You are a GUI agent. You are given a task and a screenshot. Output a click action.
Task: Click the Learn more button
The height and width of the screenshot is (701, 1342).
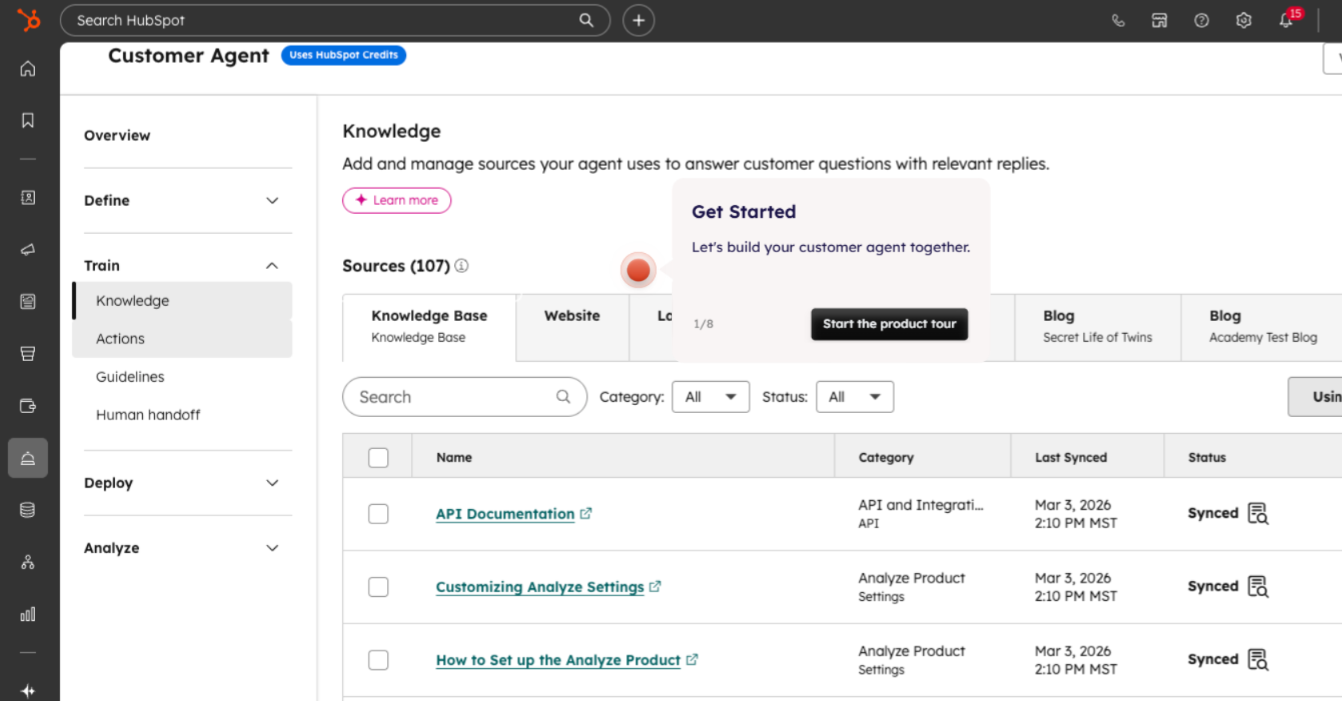click(x=397, y=200)
